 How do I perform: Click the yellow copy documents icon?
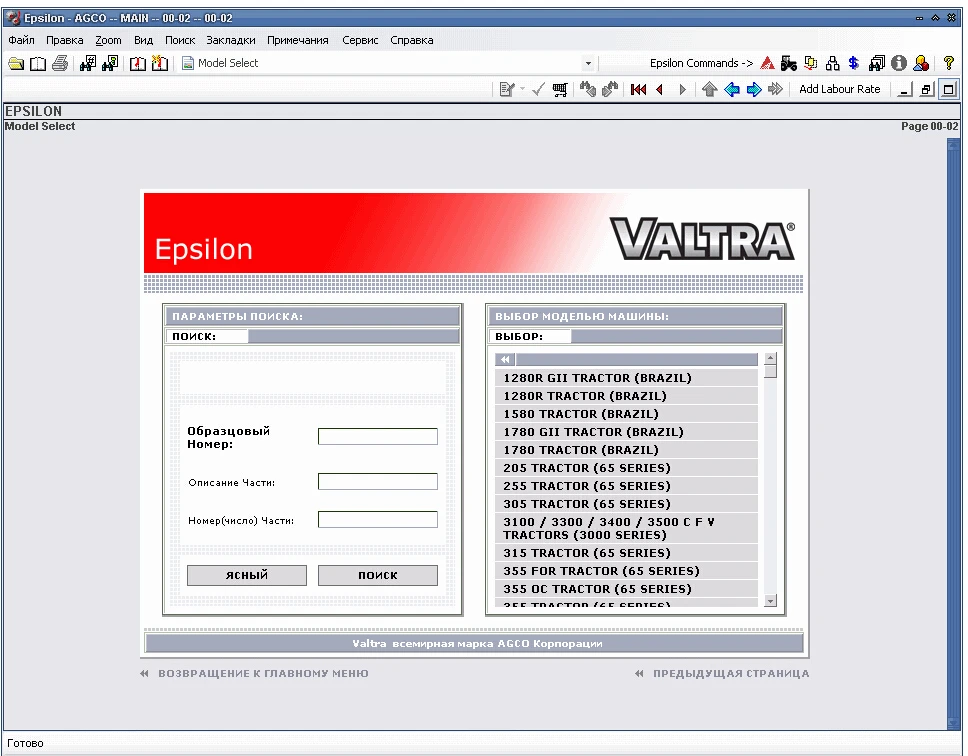click(x=811, y=63)
